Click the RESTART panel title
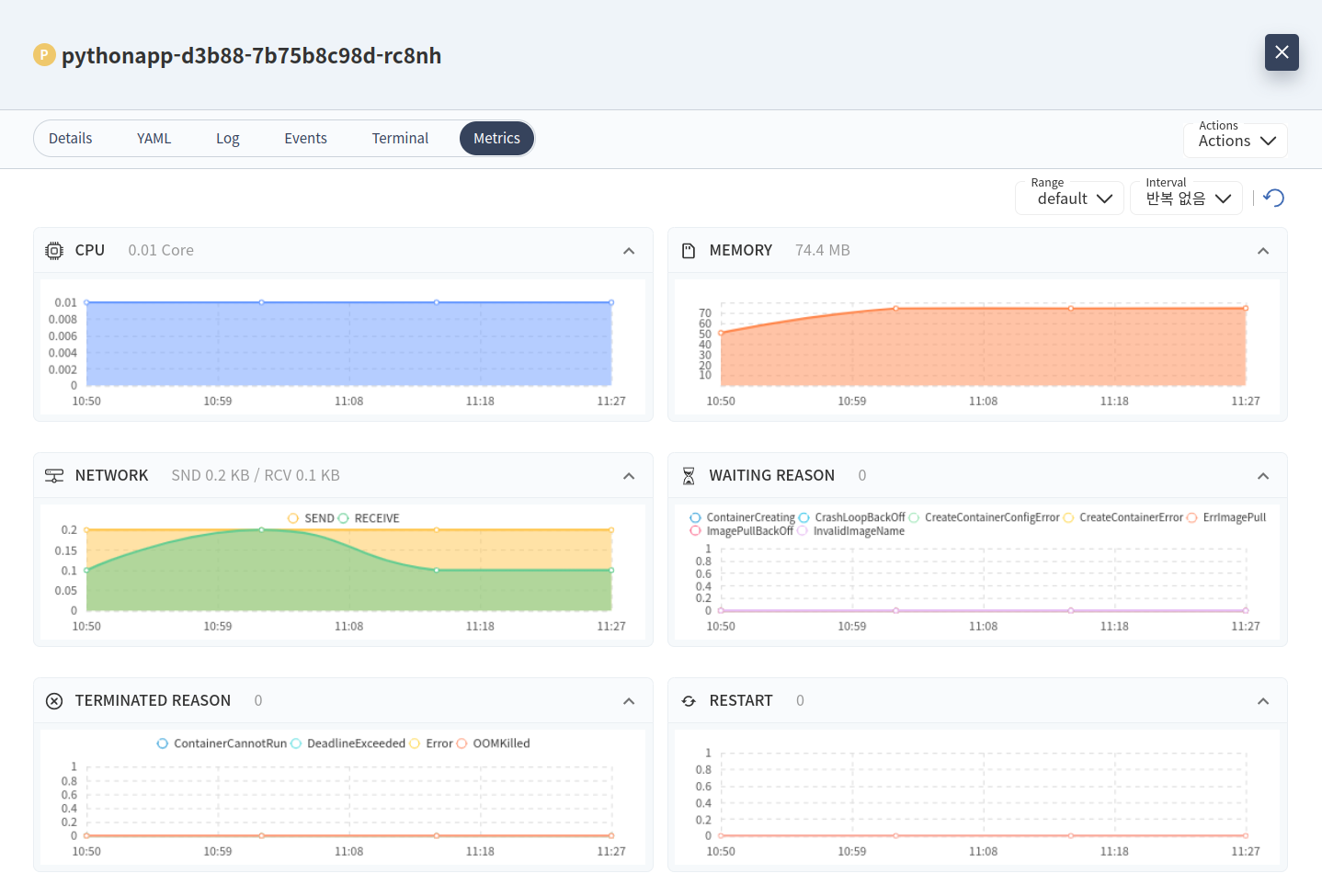This screenshot has width=1322, height=896. (741, 701)
